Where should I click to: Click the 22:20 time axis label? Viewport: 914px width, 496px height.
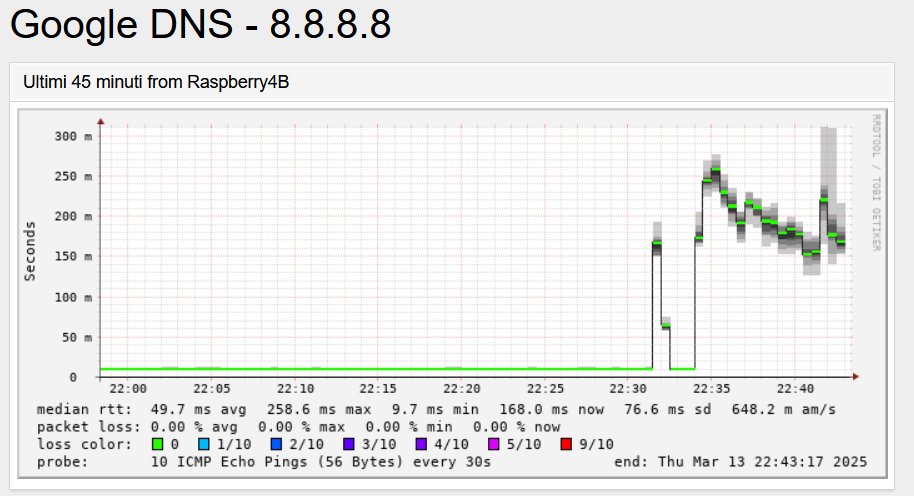tap(462, 389)
